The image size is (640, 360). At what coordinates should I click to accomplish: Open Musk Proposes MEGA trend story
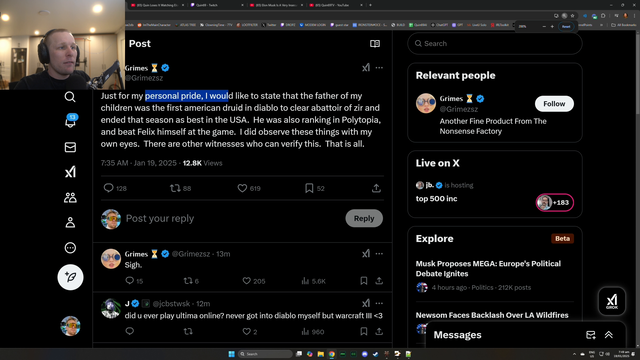point(488,269)
